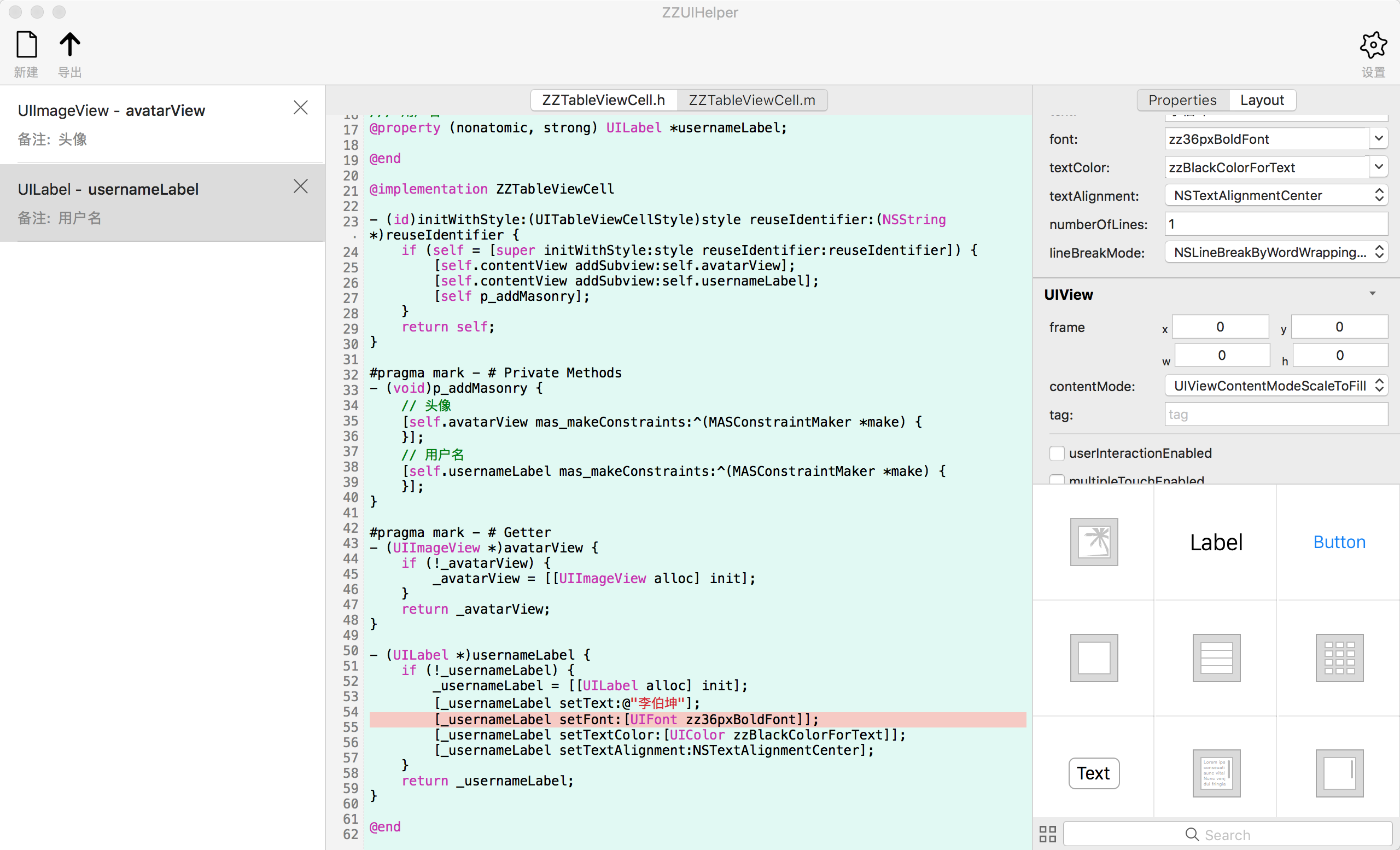Remove the avatarView item with X button

pyautogui.click(x=301, y=107)
